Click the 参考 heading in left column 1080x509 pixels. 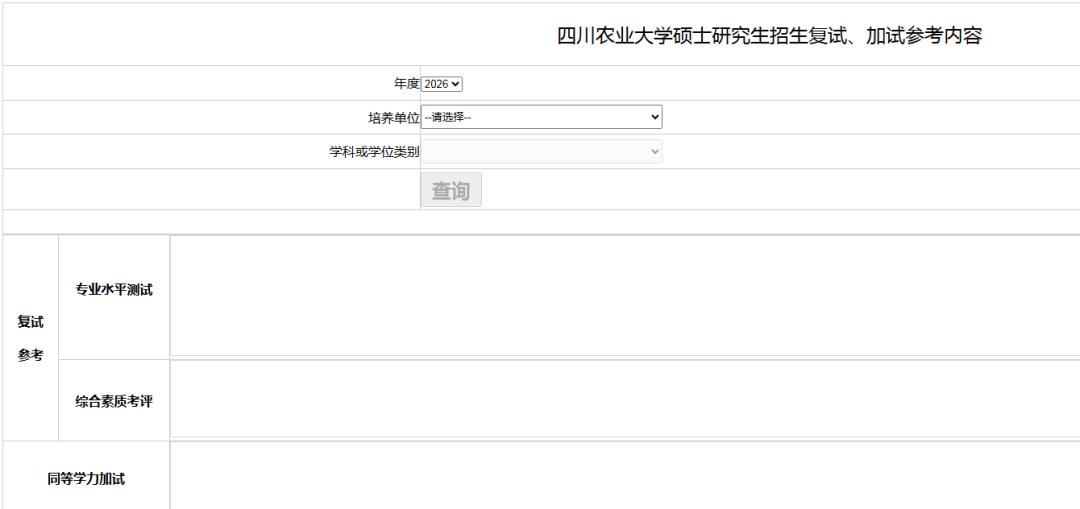(30, 355)
